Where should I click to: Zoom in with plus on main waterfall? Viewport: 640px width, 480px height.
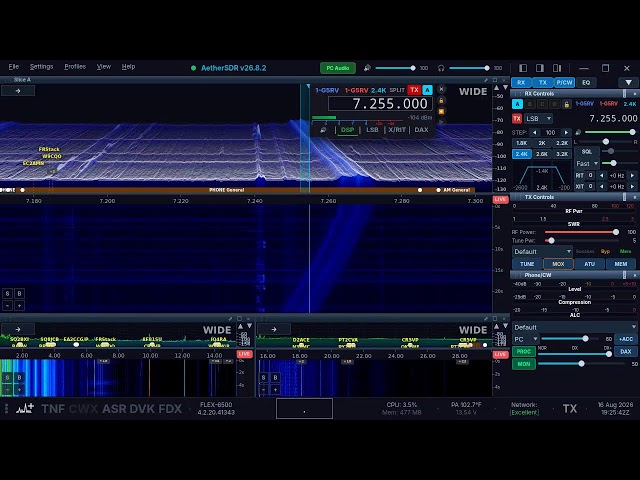pos(19,305)
